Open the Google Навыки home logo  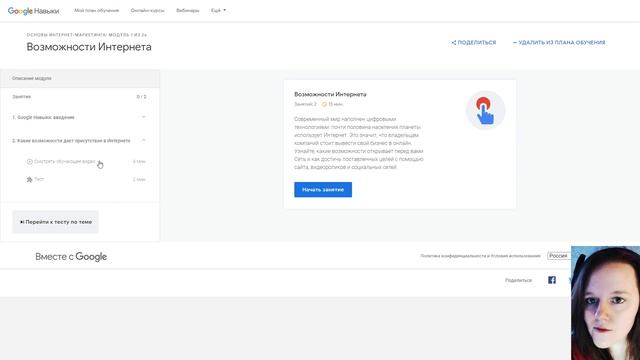pos(33,11)
